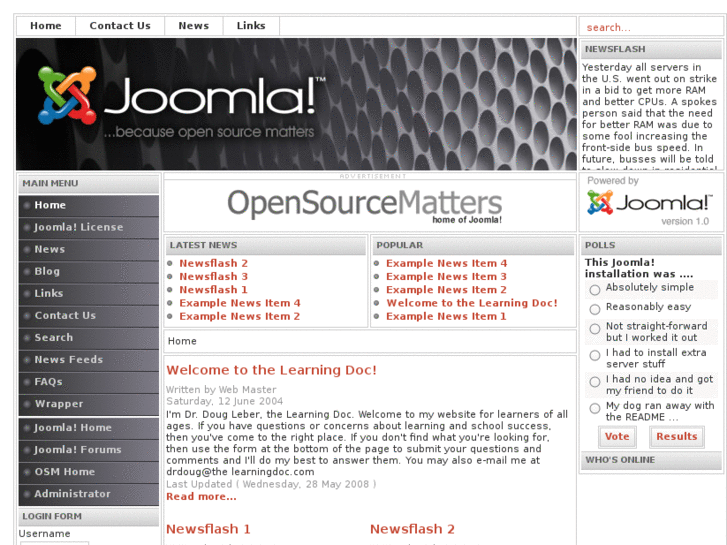
Task: Click the Powered by Joomla! version 1.0 logo
Action: (649, 202)
